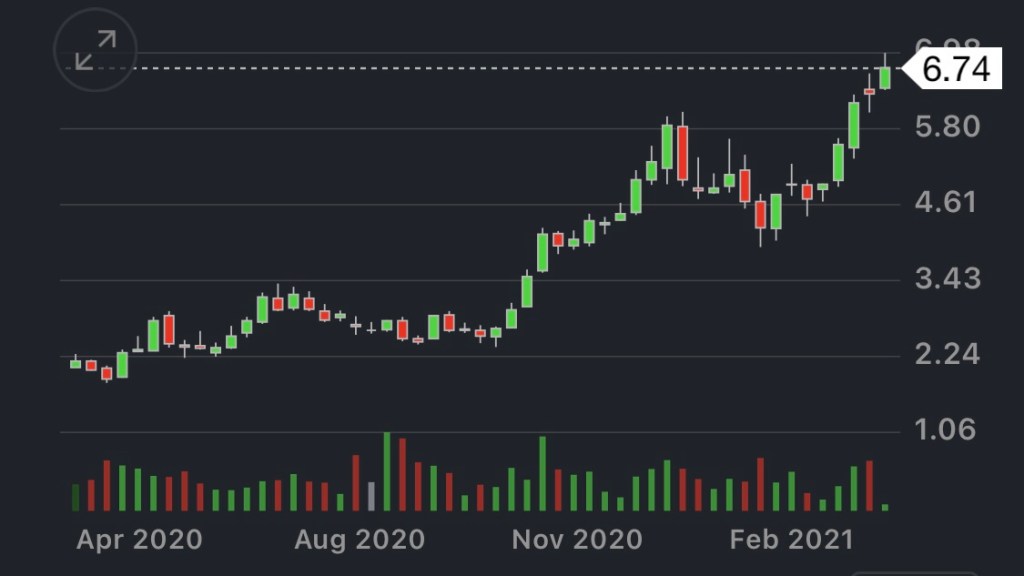Image resolution: width=1024 pixels, height=576 pixels.
Task: Click the 2.24 price axis label
Action: tap(946, 355)
